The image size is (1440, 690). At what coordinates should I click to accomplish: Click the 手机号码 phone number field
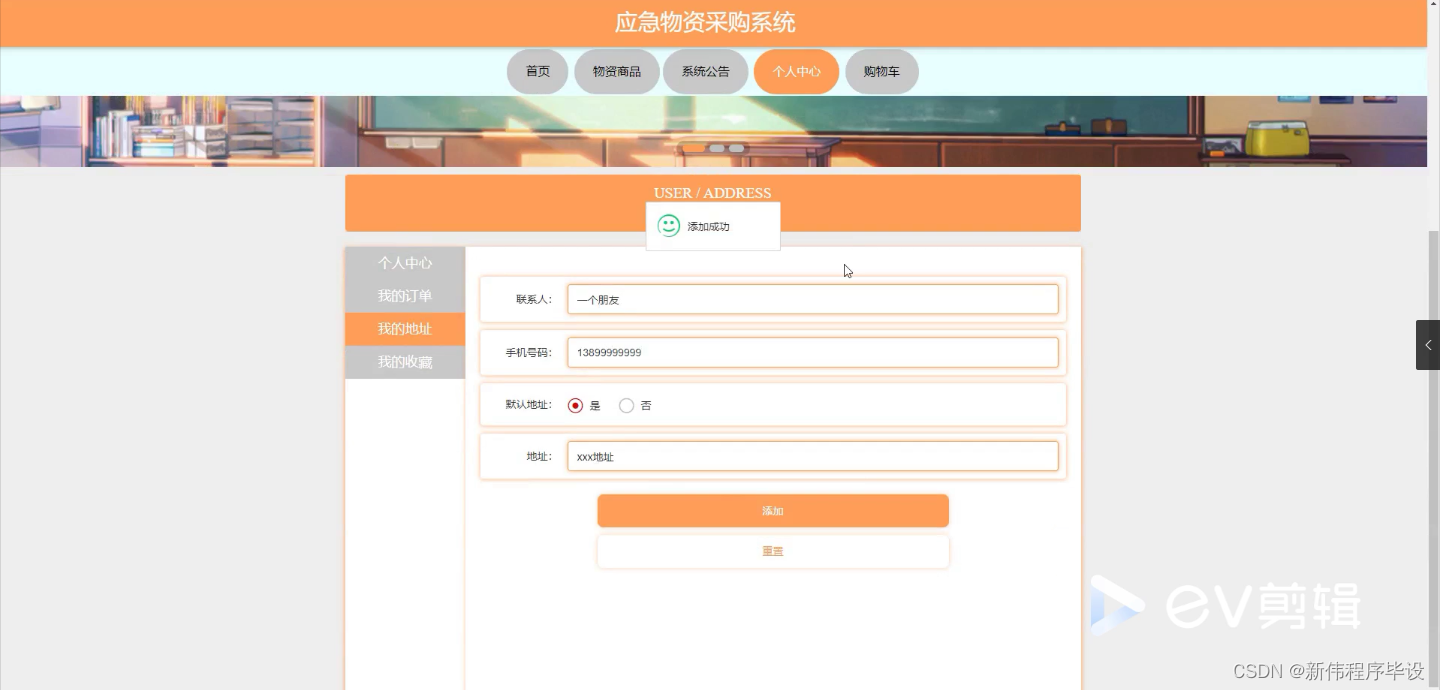(812, 352)
